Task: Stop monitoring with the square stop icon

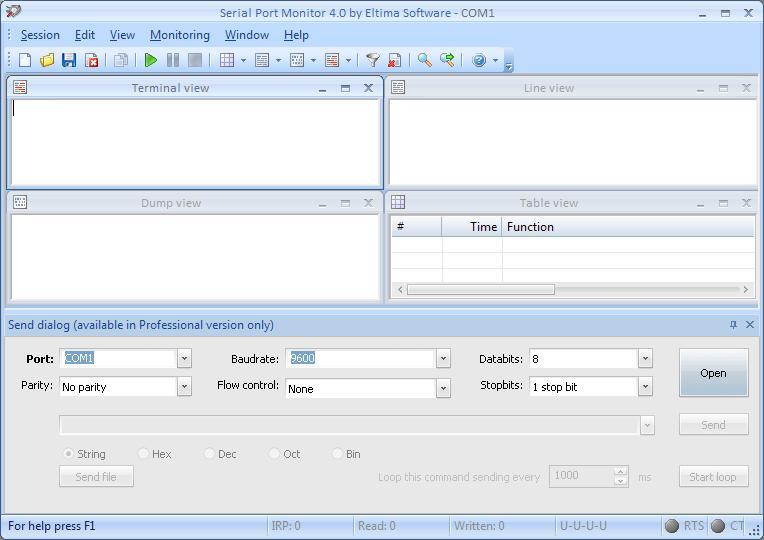Action: [195, 60]
